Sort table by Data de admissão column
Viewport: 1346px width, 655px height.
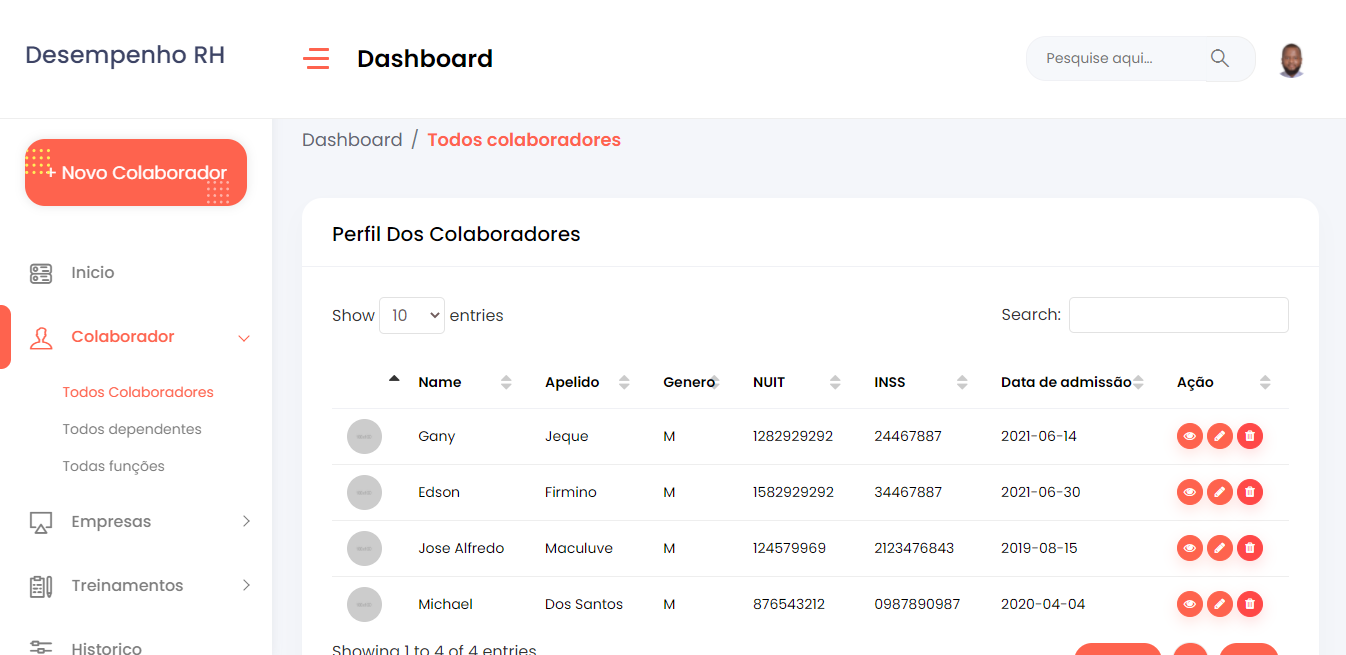[x=1066, y=382]
